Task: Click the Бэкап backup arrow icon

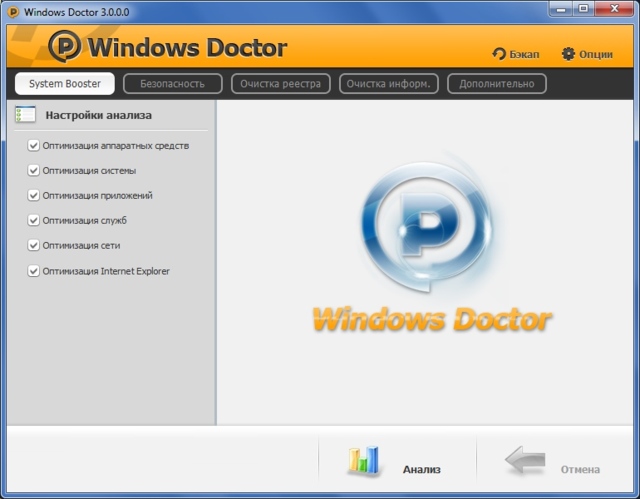Action: click(499, 54)
